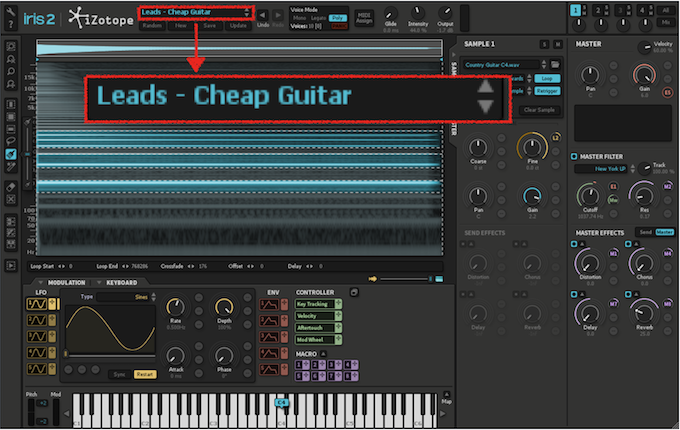Click the Random preset button

click(x=152, y=26)
